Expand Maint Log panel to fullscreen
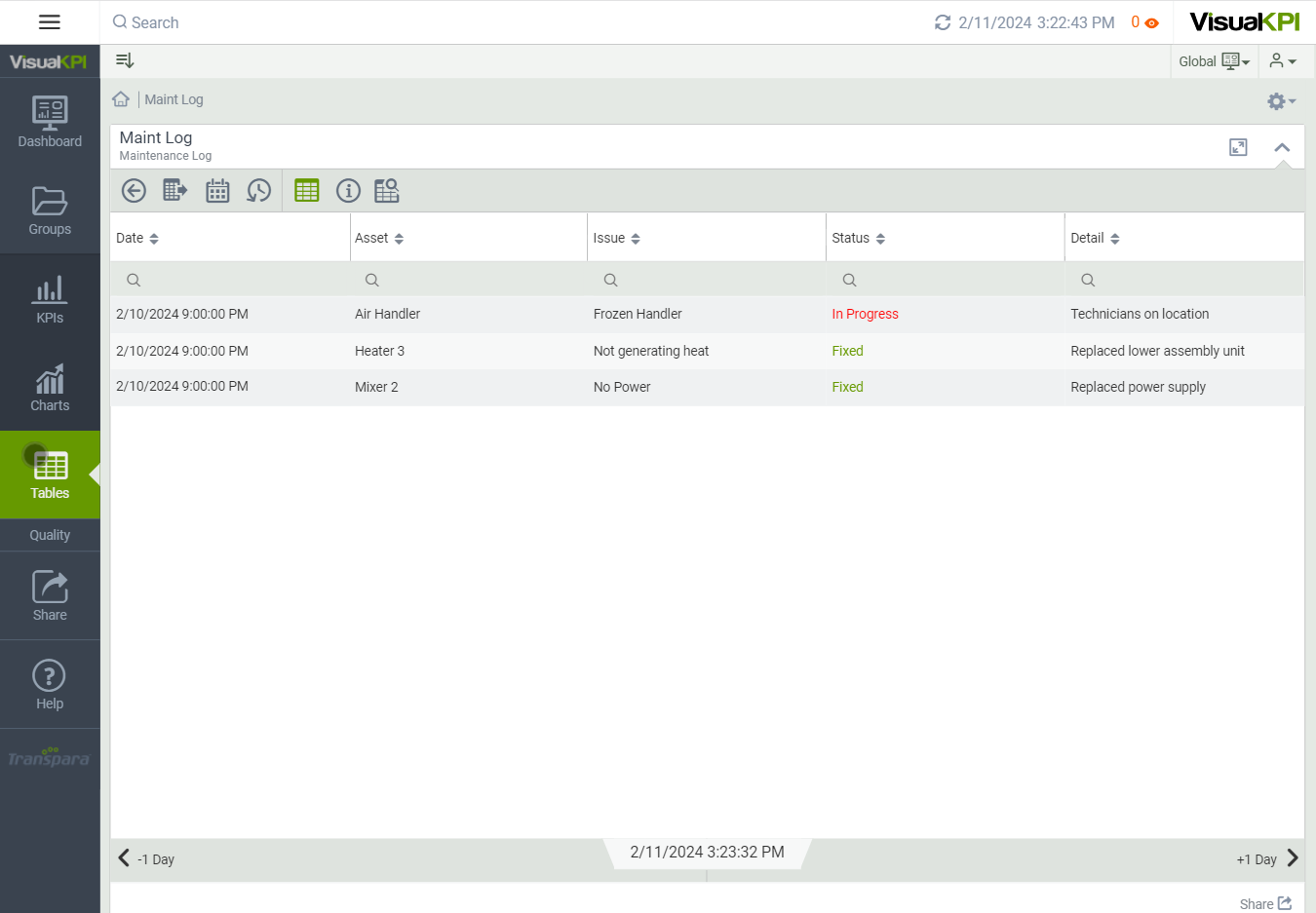 (x=1238, y=147)
